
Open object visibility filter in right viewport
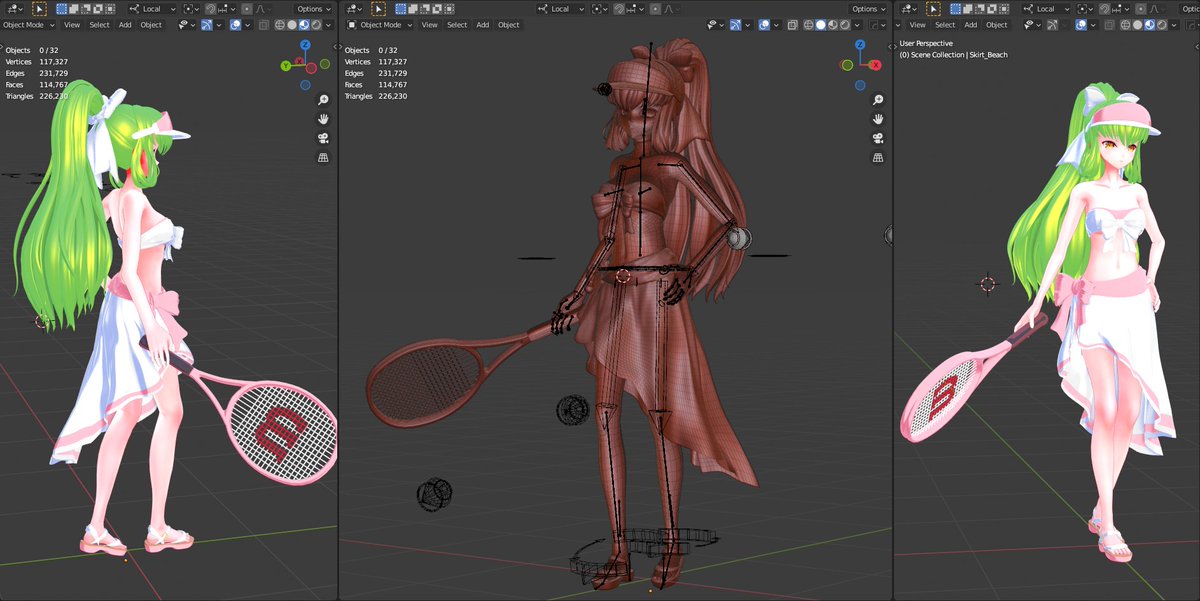point(1030,25)
